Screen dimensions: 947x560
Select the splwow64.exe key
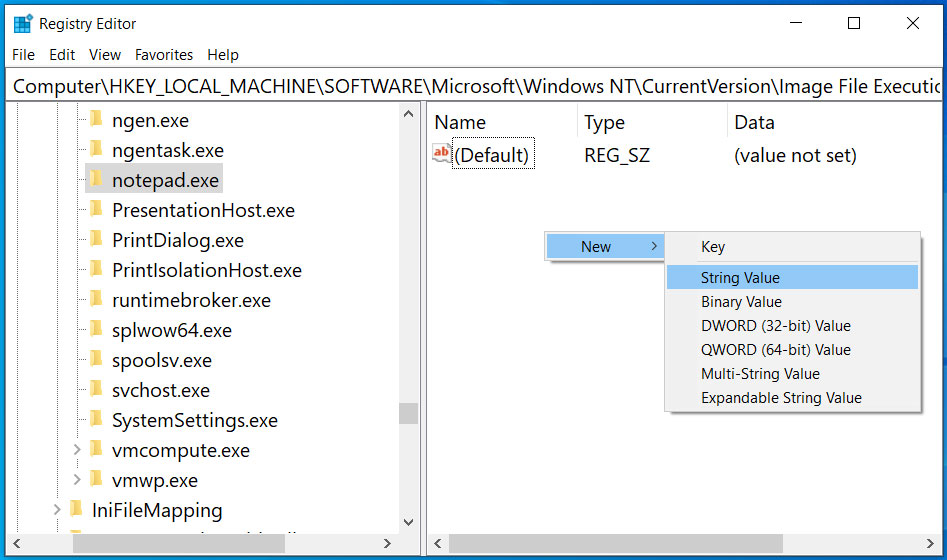(x=172, y=330)
